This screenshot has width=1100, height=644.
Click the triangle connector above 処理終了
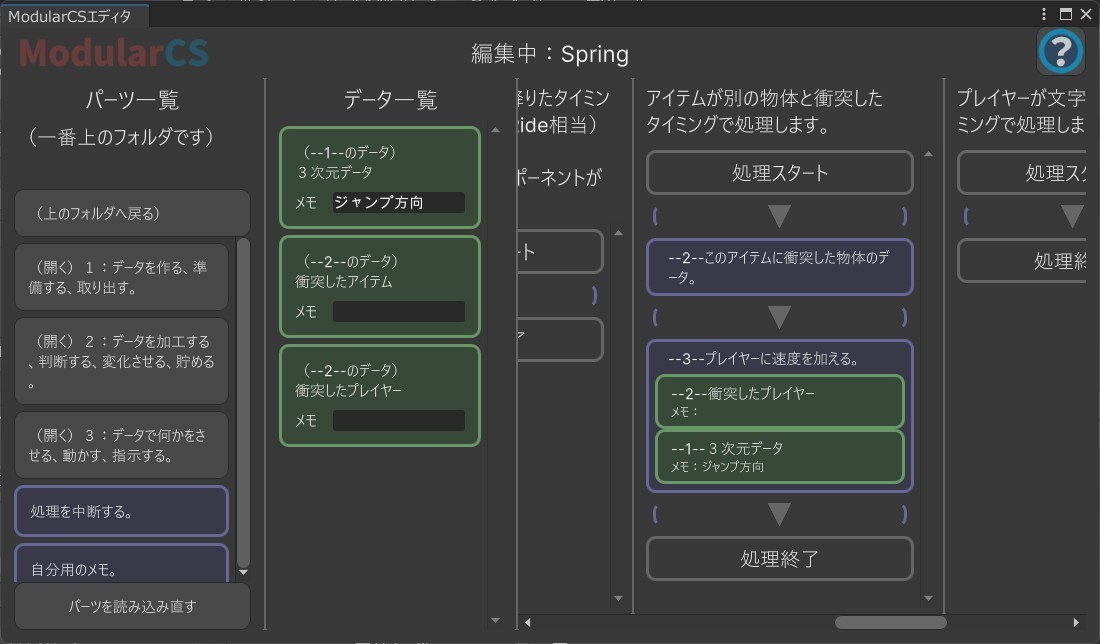tap(780, 513)
